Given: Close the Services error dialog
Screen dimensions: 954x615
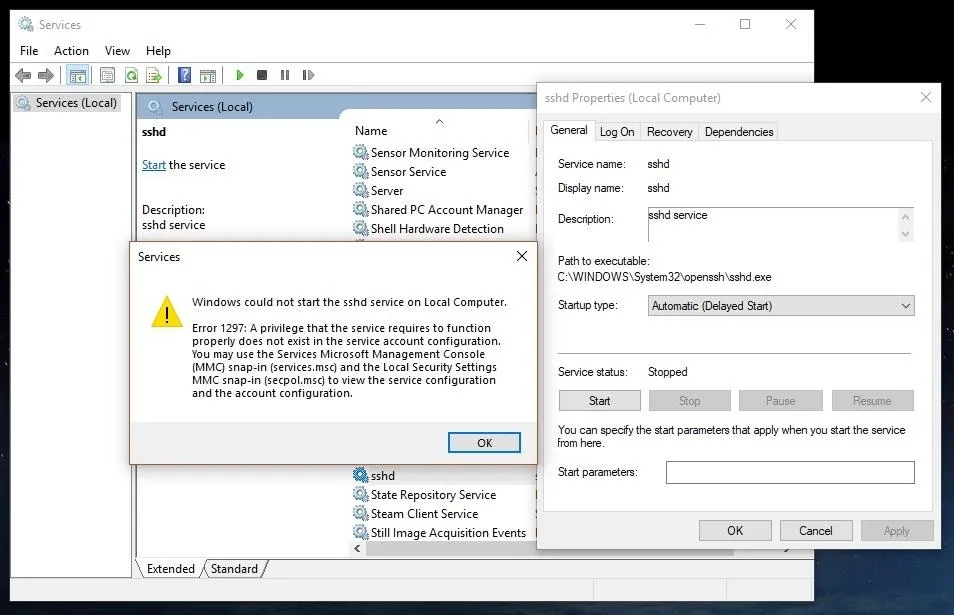Looking at the screenshot, I should tap(521, 256).
